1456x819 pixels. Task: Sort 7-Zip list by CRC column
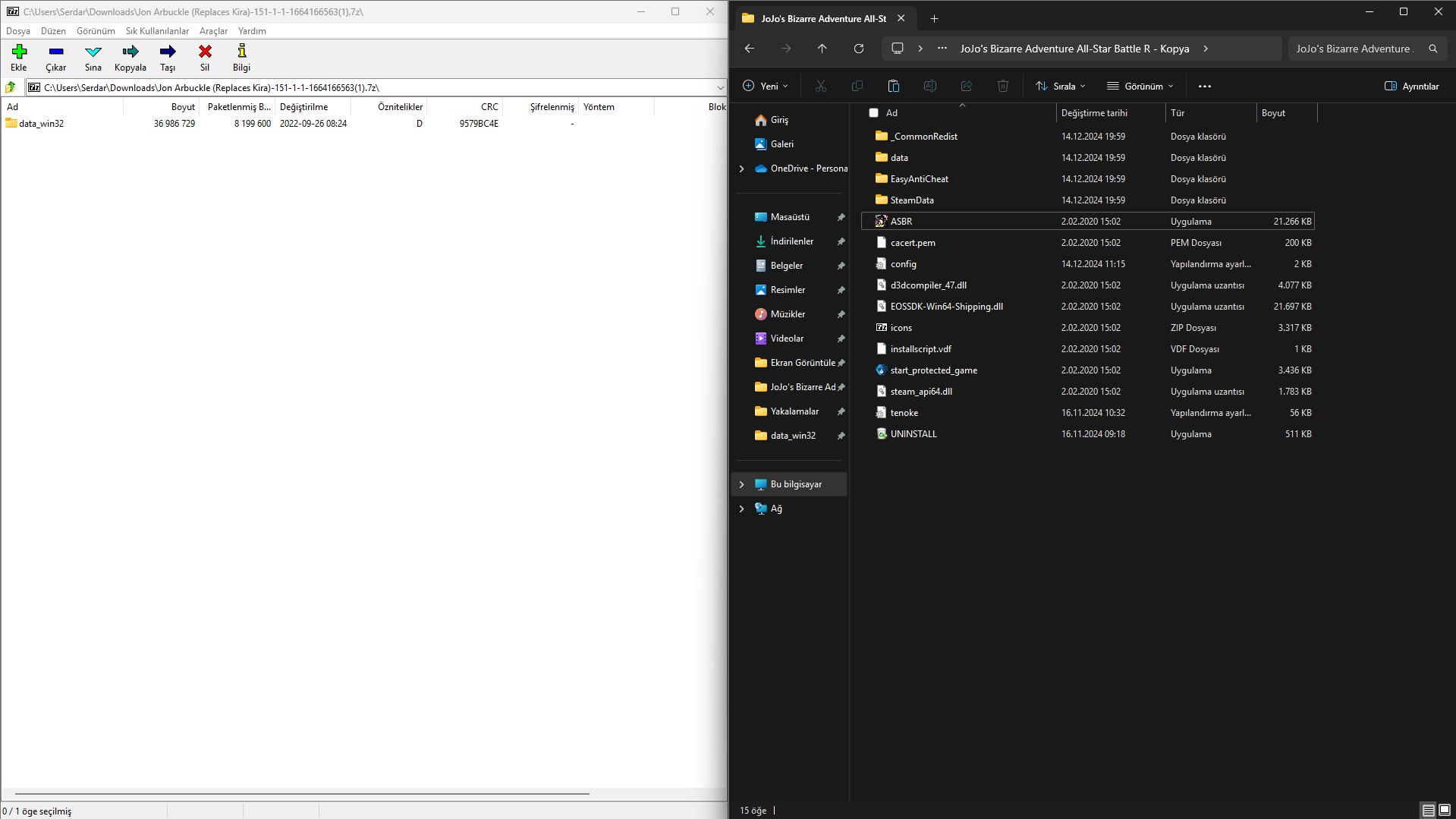click(x=464, y=107)
